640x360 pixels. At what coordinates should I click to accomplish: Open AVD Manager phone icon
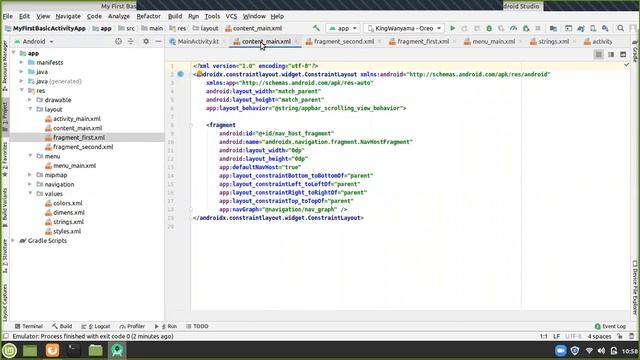(593, 28)
